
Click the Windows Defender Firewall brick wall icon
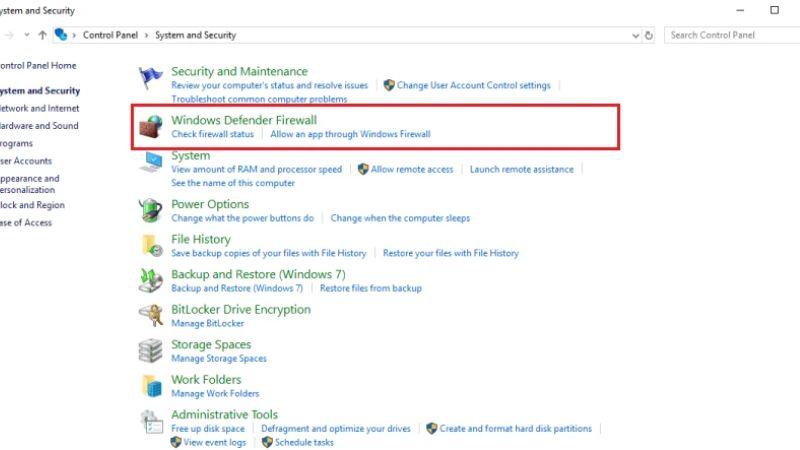tap(152, 127)
